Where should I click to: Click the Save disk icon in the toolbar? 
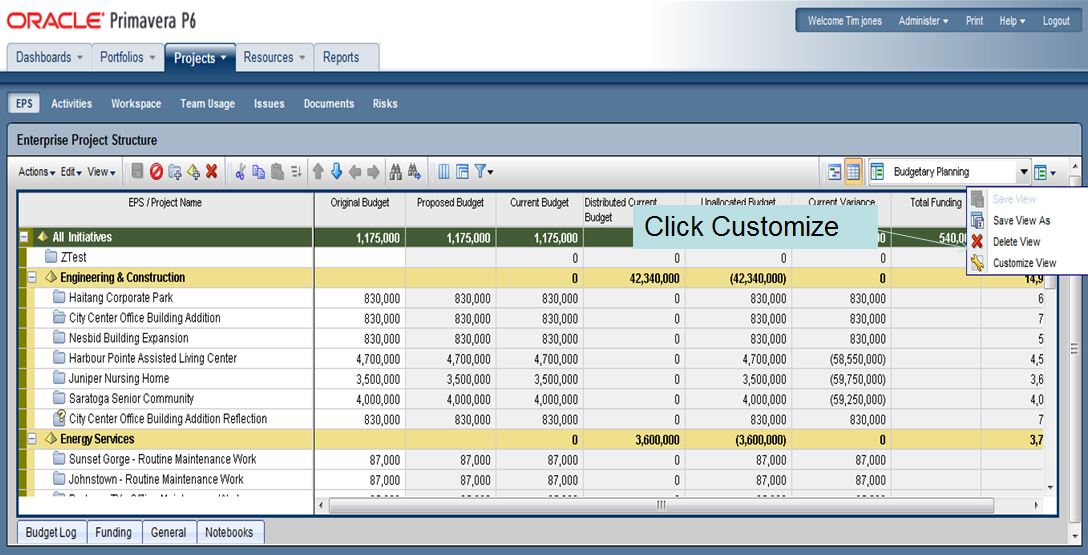click(x=138, y=171)
